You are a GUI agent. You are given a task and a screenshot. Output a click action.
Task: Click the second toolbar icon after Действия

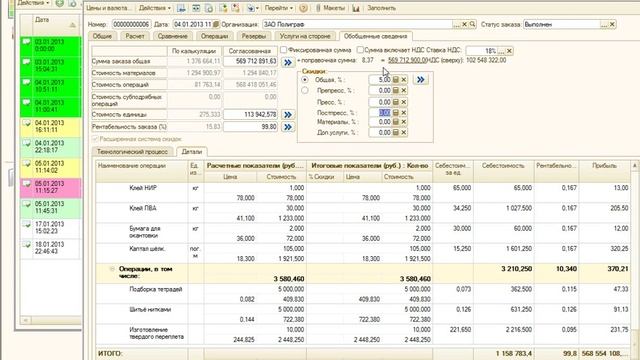pos(196,8)
